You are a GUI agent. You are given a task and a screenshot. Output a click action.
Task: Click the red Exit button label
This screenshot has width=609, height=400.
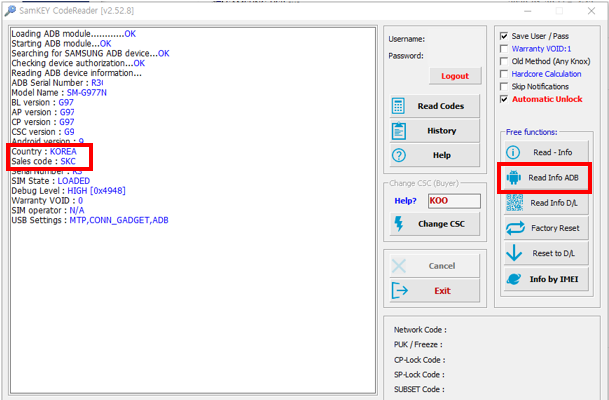tap(442, 291)
